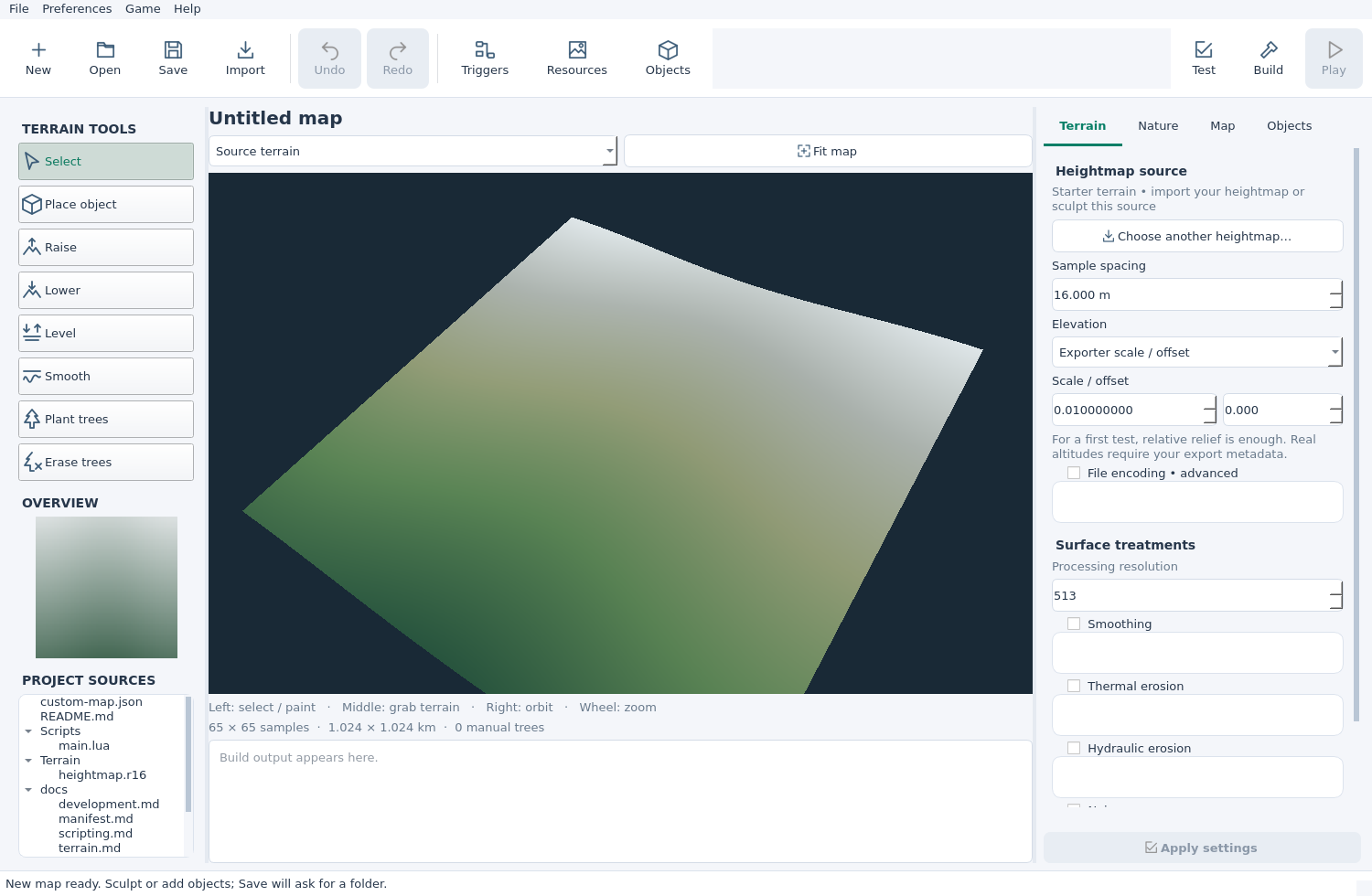This screenshot has width=1372, height=896.
Task: Enable Thermal erosion checkbox
Action: click(1074, 686)
